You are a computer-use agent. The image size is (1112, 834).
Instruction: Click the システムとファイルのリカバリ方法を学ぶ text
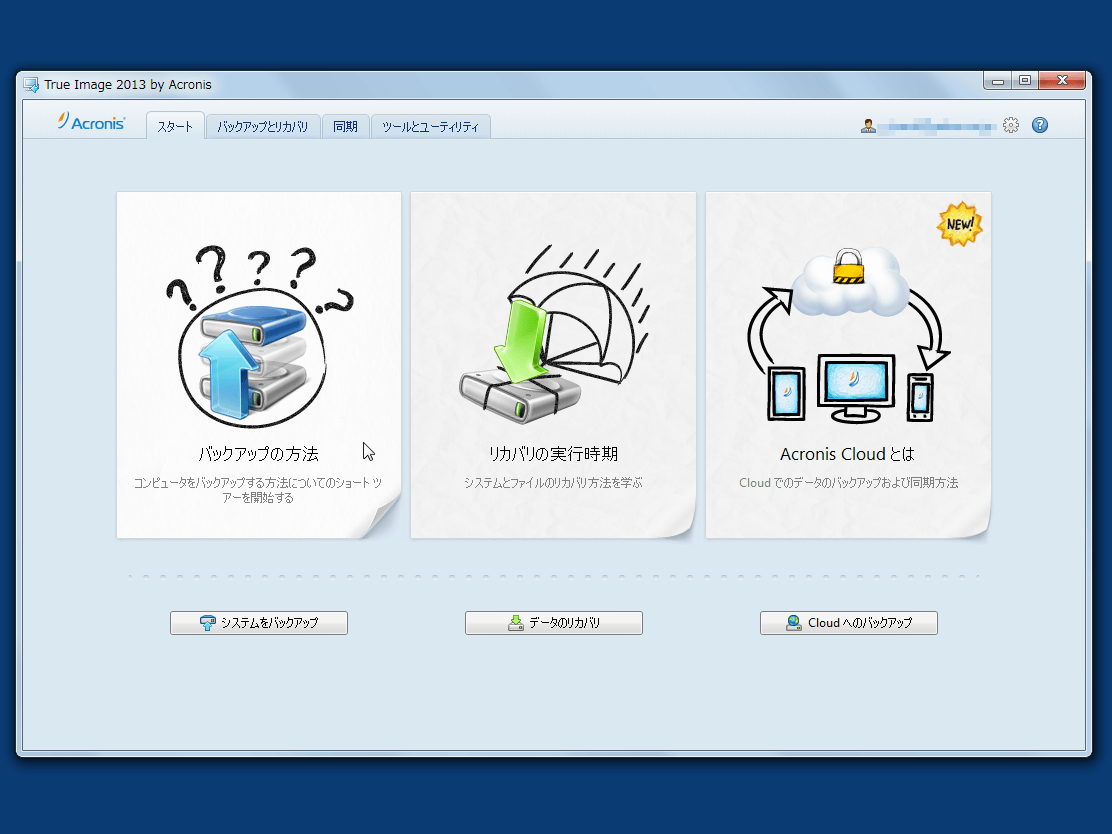click(553, 483)
